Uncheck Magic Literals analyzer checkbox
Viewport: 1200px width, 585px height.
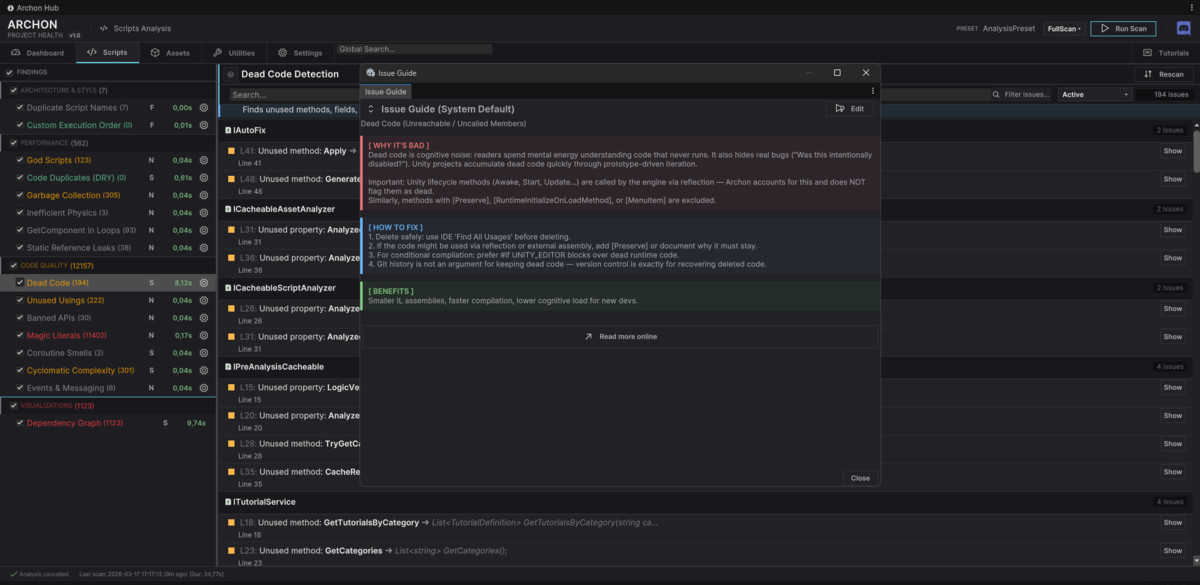(x=19, y=335)
